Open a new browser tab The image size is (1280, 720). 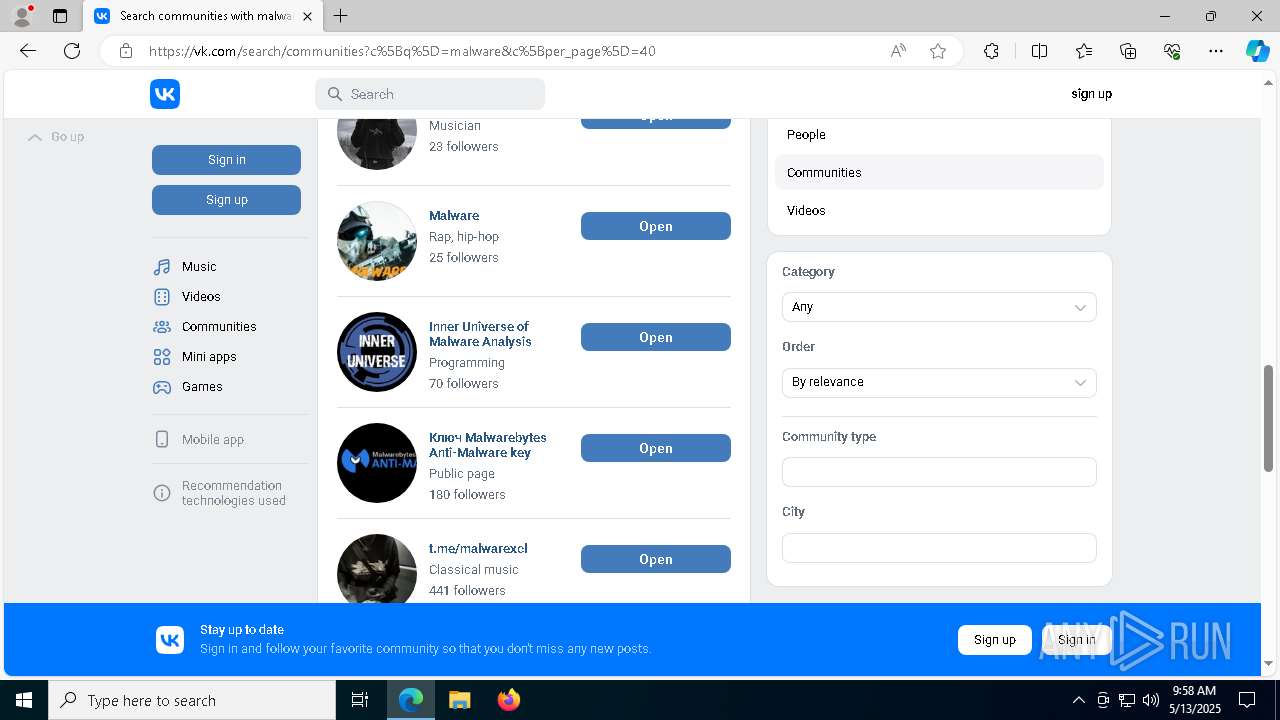340,16
